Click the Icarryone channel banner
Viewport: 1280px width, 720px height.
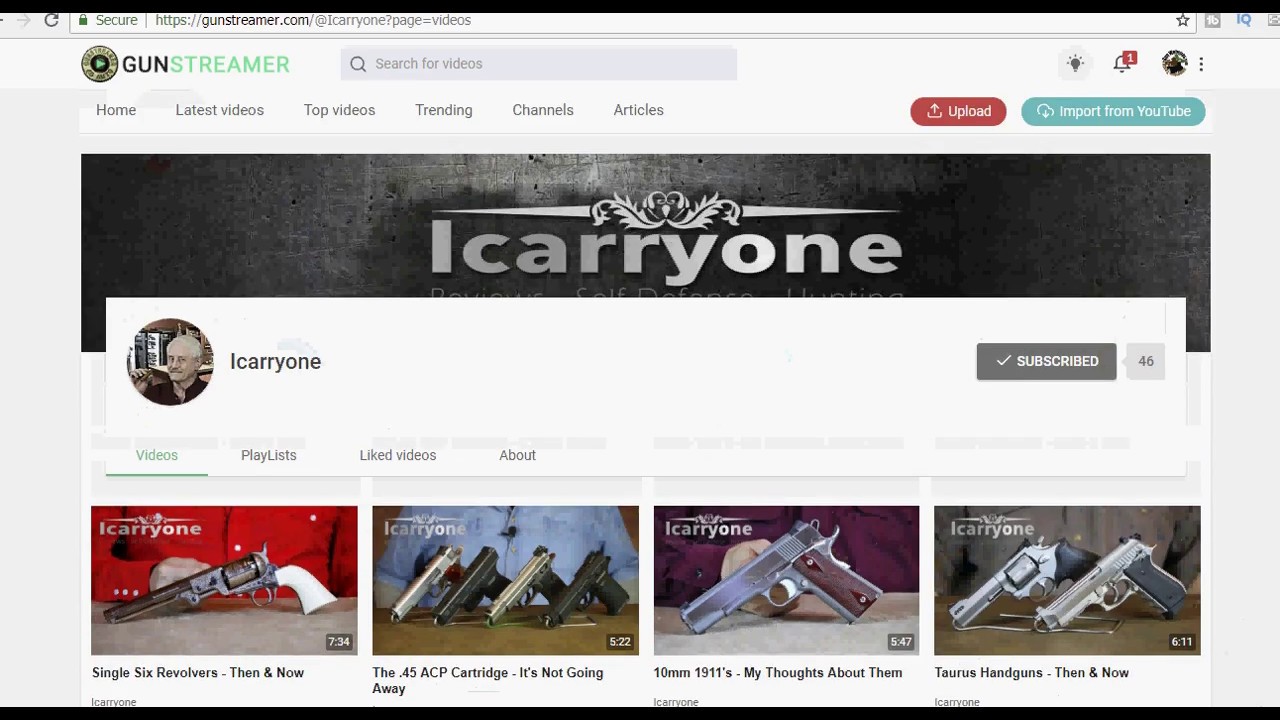646,226
